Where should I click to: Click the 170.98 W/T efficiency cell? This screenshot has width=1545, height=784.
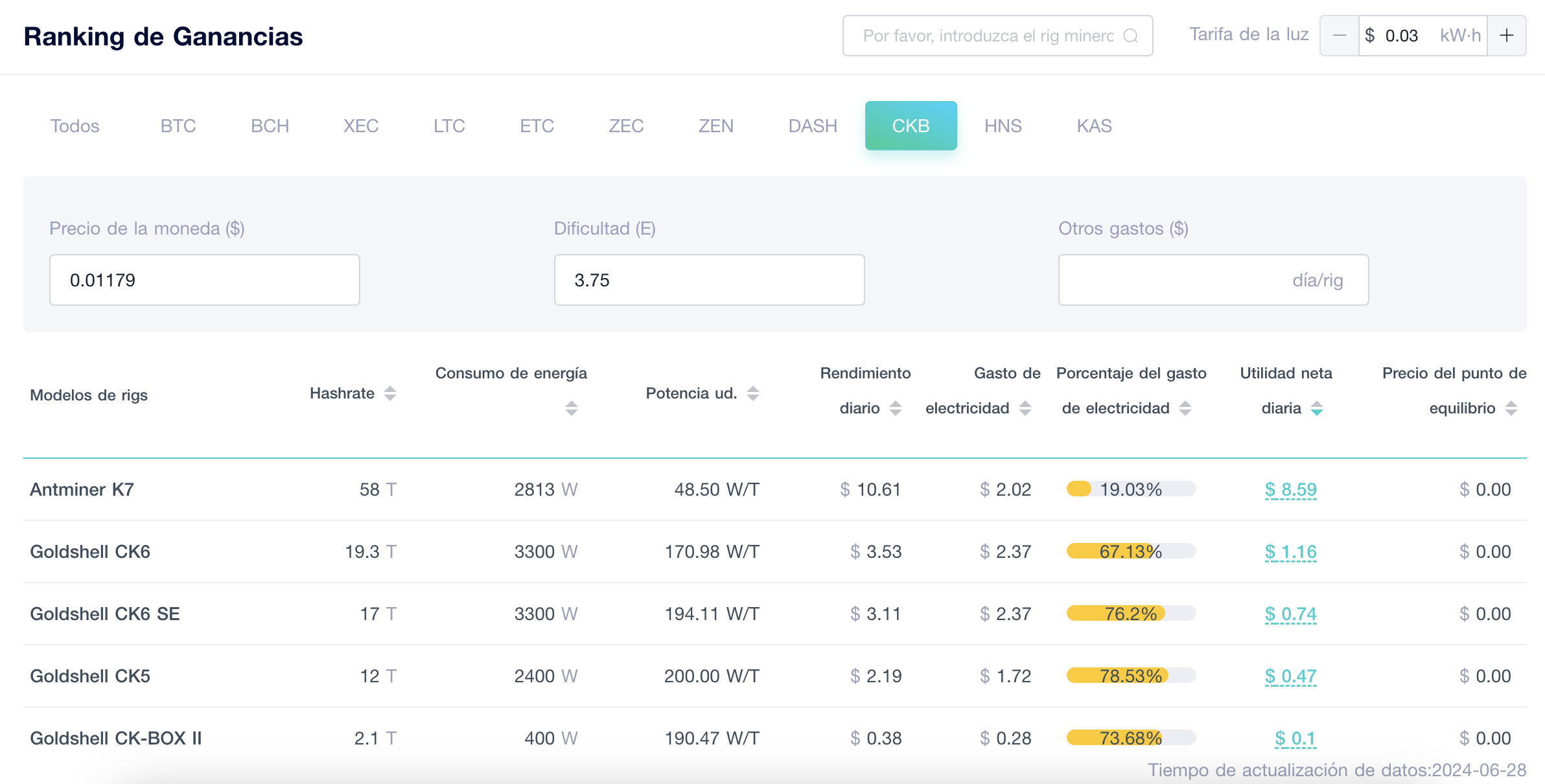[712, 551]
